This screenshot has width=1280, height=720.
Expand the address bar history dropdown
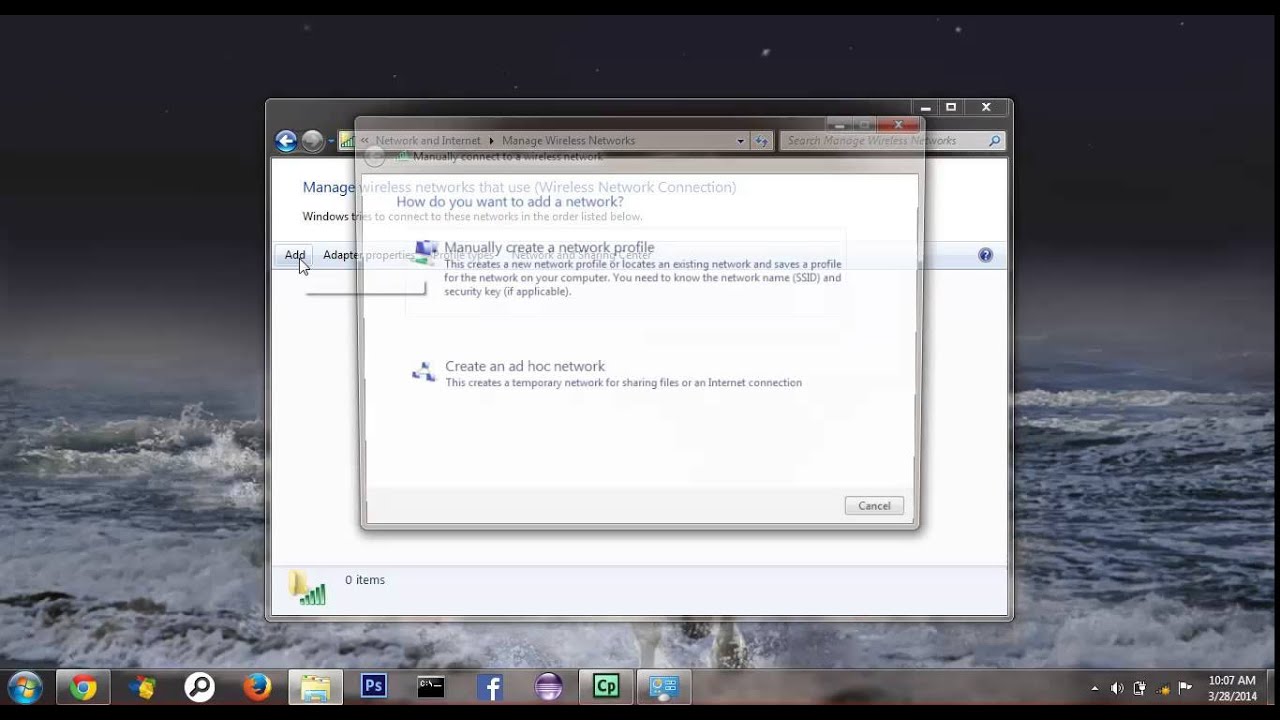point(741,141)
